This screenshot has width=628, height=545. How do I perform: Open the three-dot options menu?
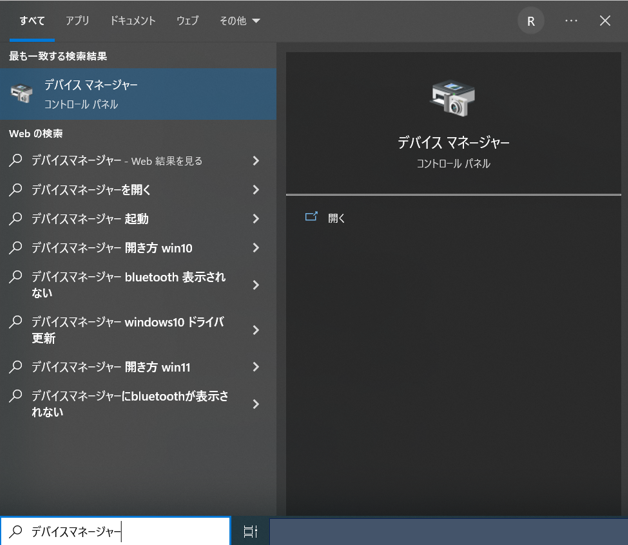click(571, 20)
